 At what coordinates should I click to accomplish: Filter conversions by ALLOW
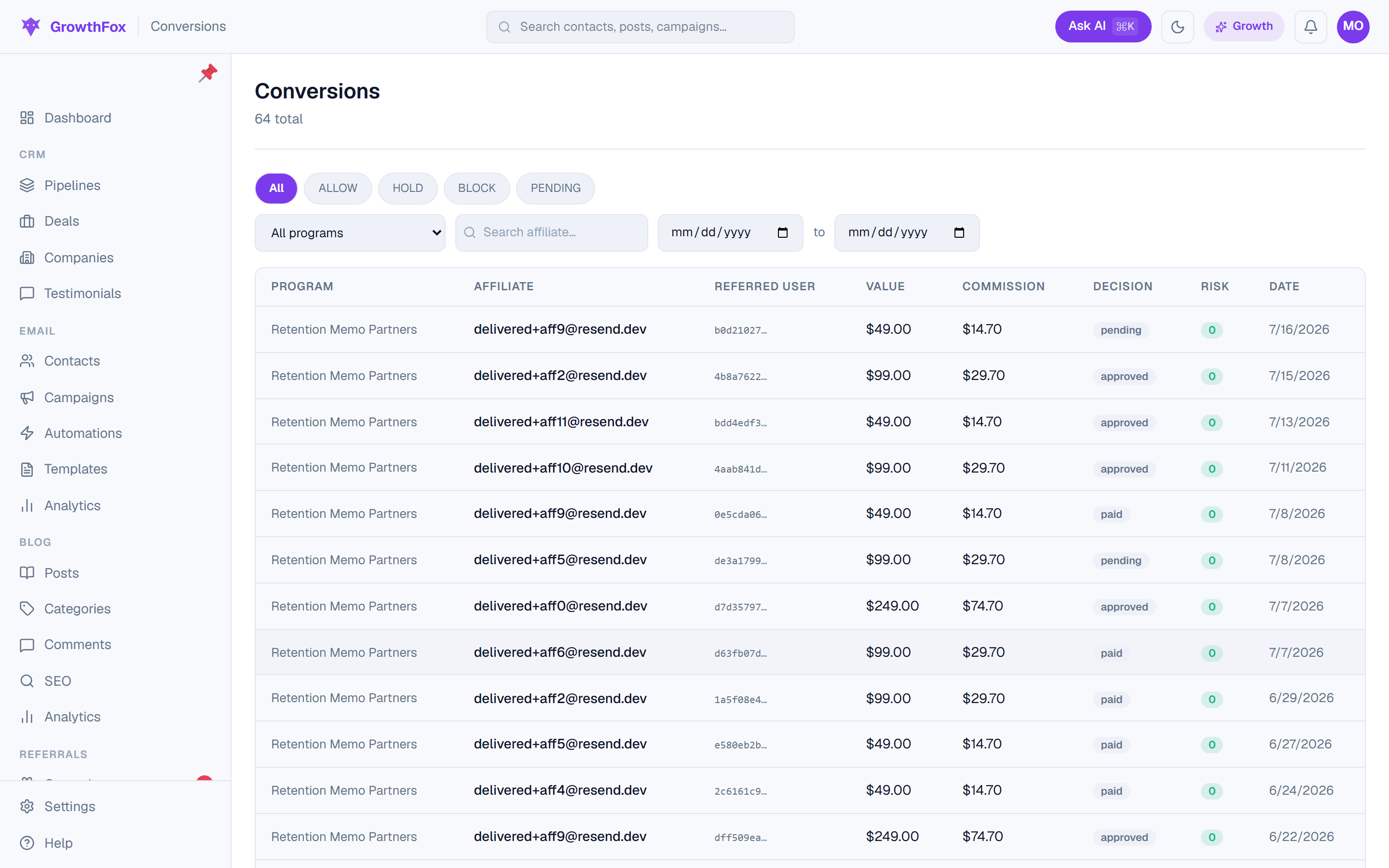coord(338,188)
